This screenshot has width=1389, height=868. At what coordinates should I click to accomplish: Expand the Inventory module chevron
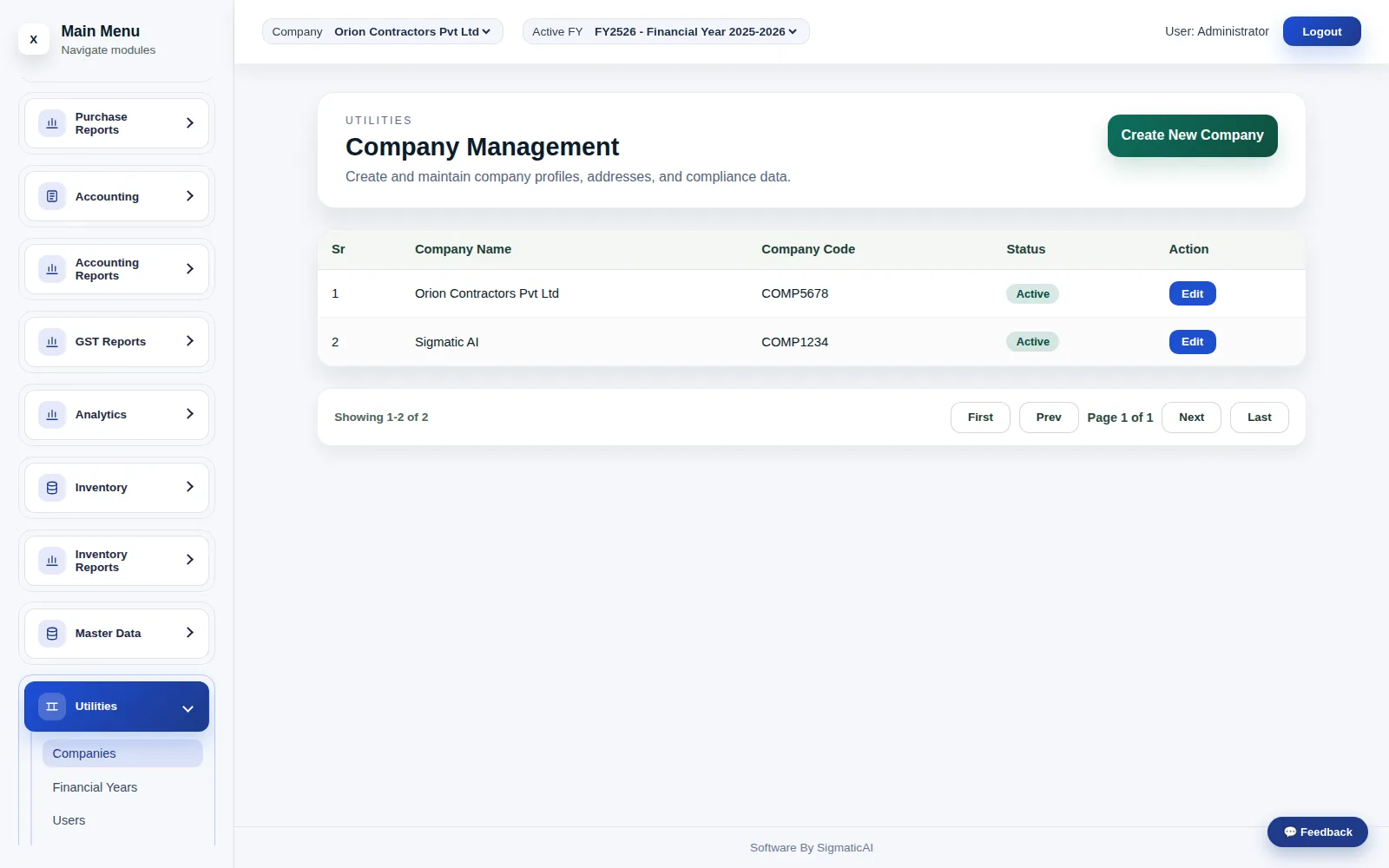pyautogui.click(x=189, y=487)
